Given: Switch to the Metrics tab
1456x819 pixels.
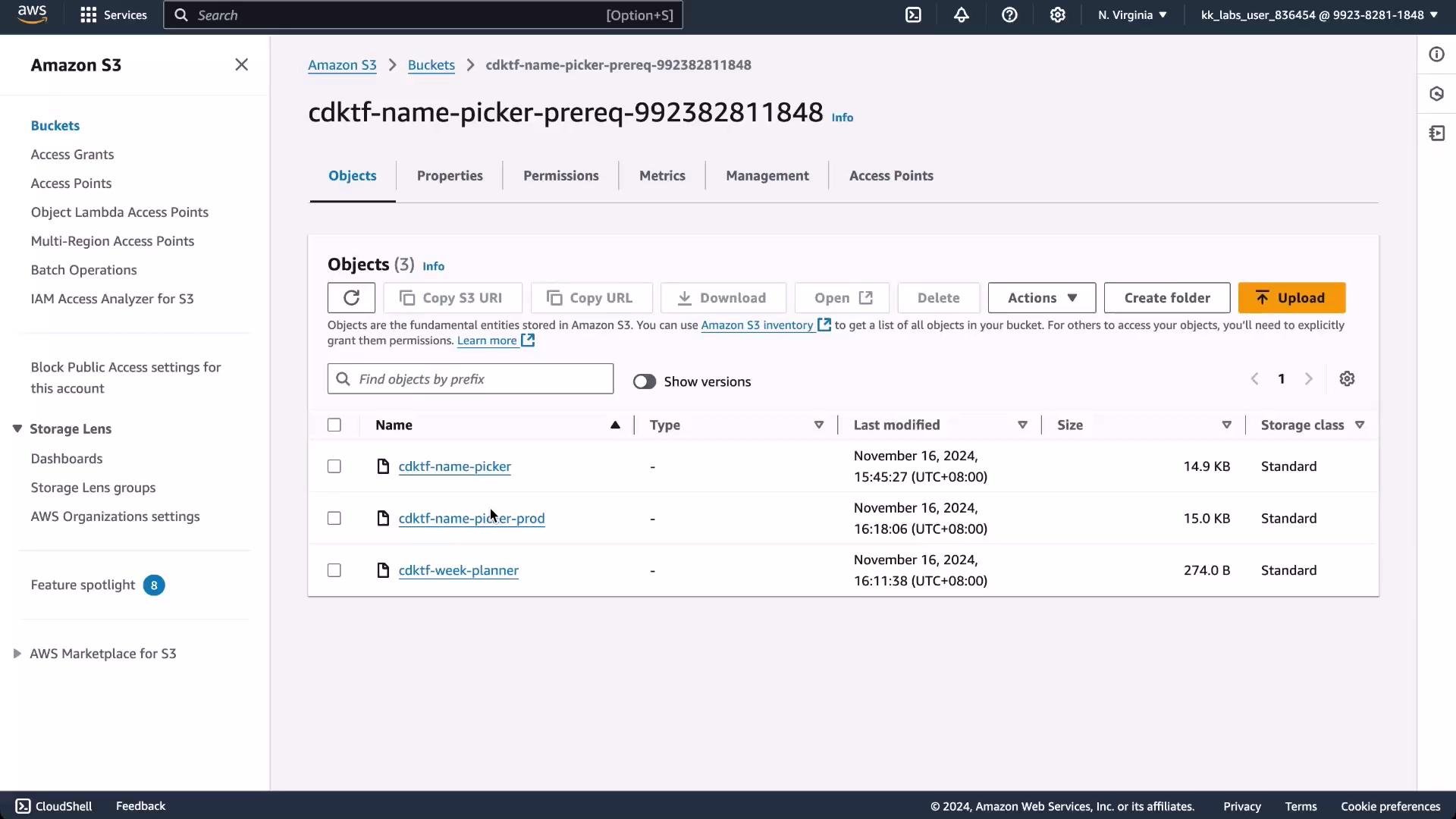Looking at the screenshot, I should 662,176.
